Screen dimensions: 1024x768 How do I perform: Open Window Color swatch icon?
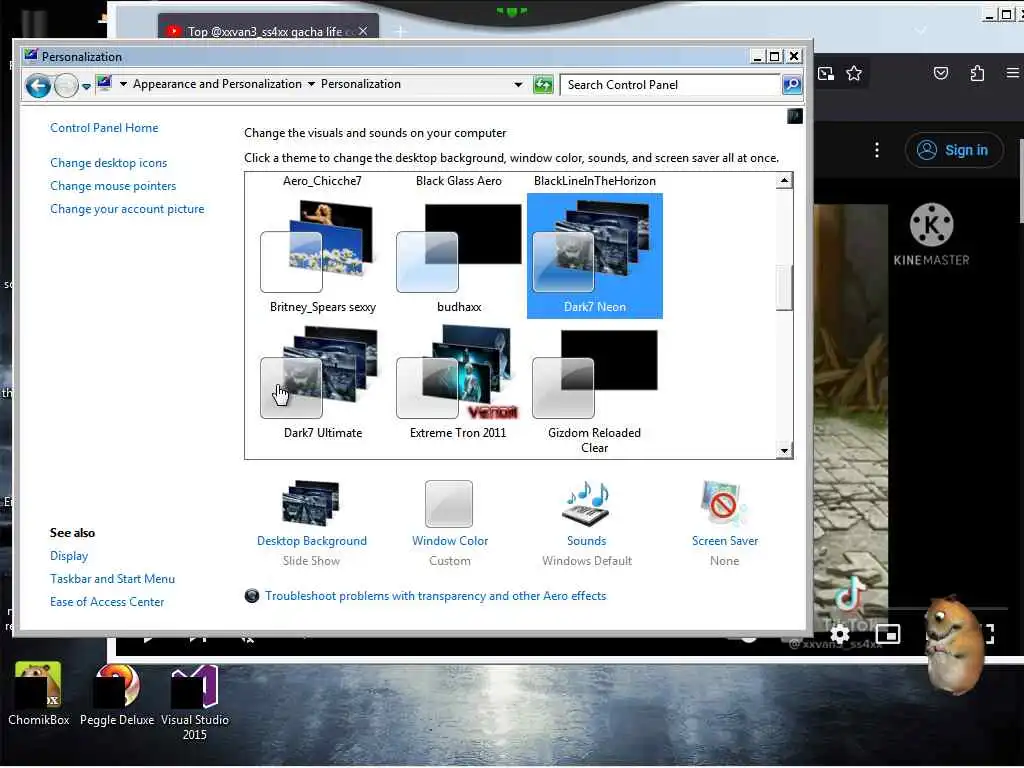pos(449,504)
